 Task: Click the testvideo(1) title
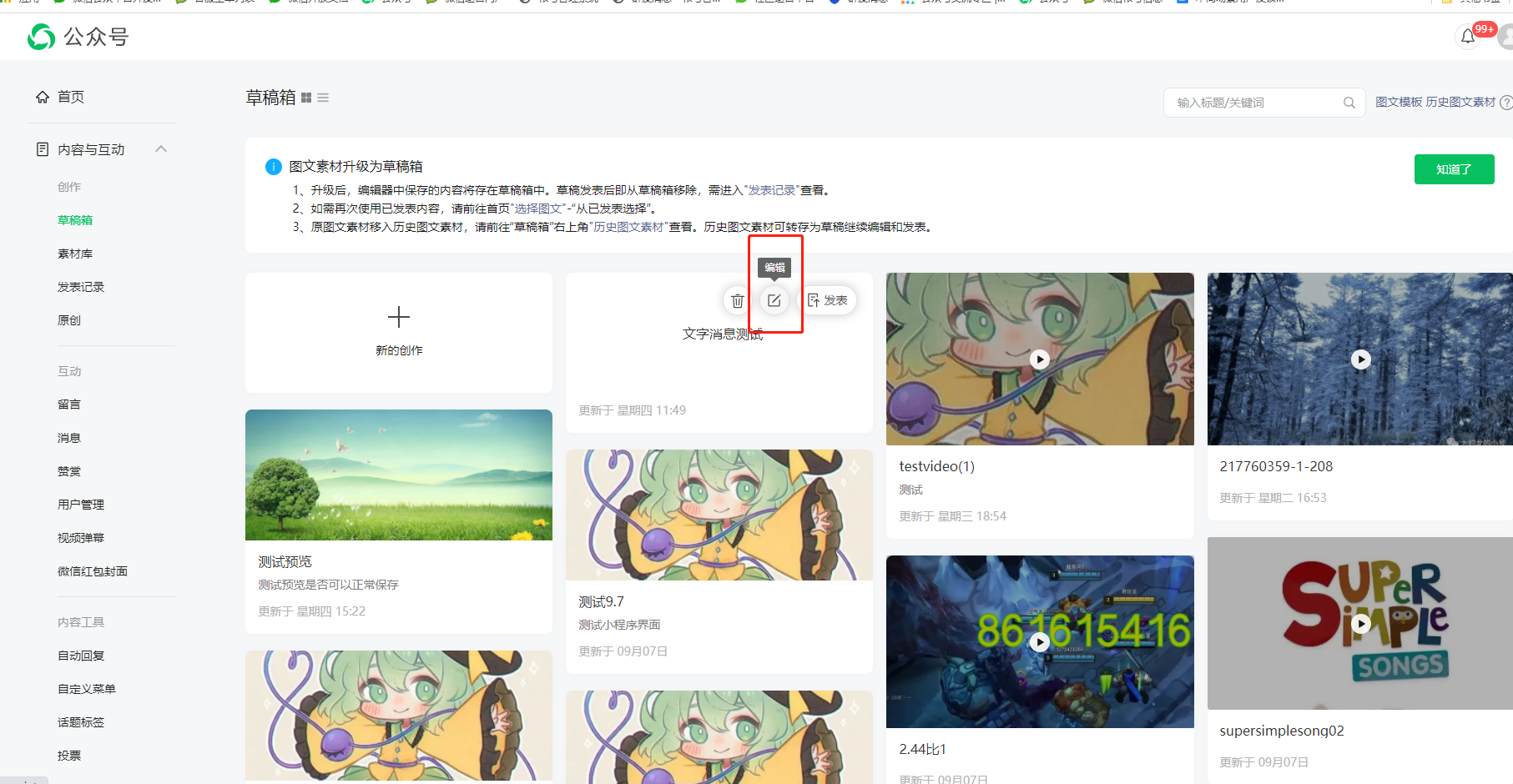point(936,467)
